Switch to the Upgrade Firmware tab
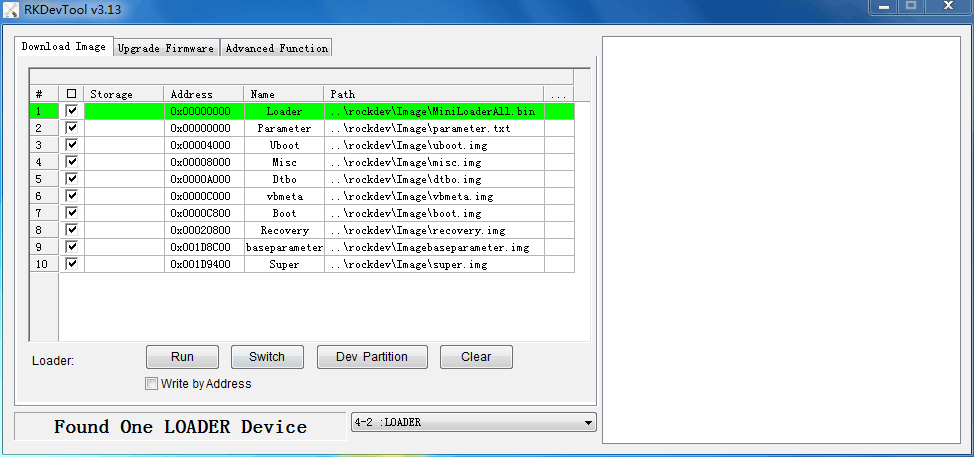974x457 pixels. click(x=165, y=48)
